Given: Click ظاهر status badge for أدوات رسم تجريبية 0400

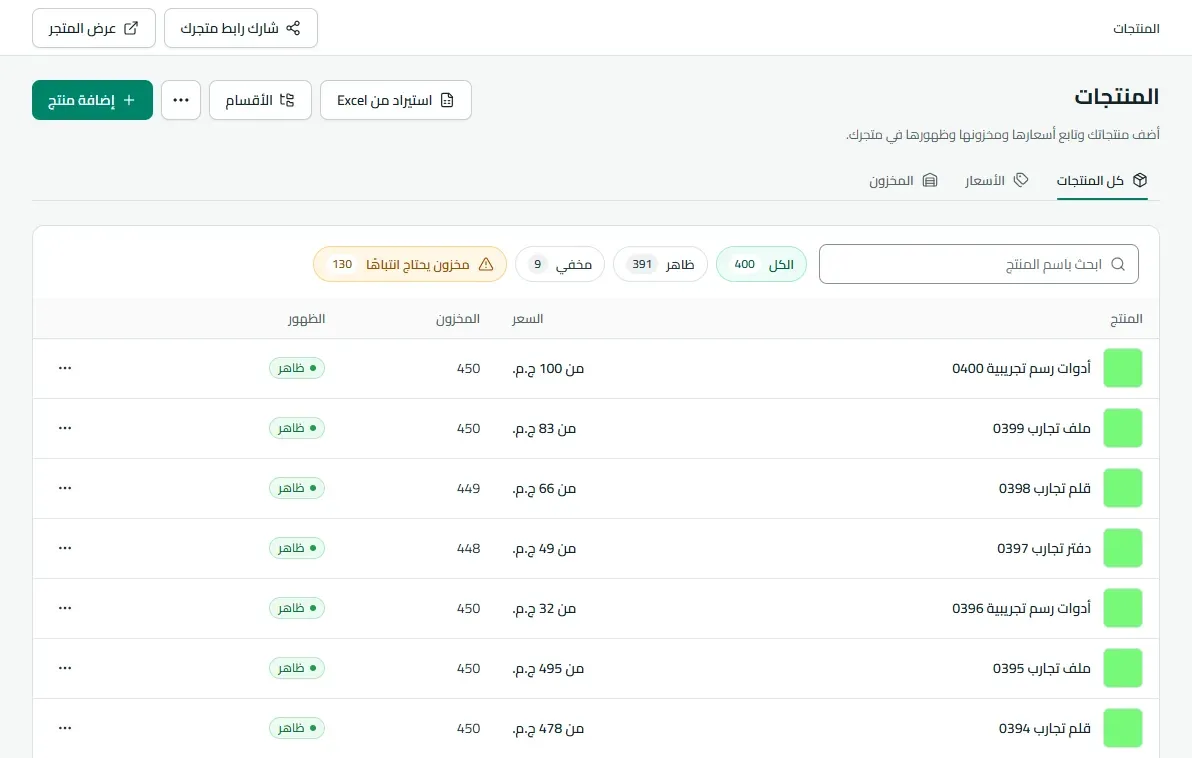Looking at the screenshot, I should tap(296, 368).
